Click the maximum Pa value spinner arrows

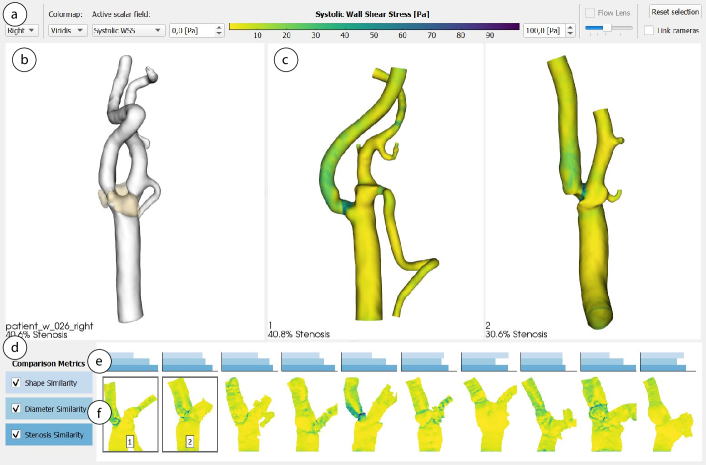(x=570, y=31)
